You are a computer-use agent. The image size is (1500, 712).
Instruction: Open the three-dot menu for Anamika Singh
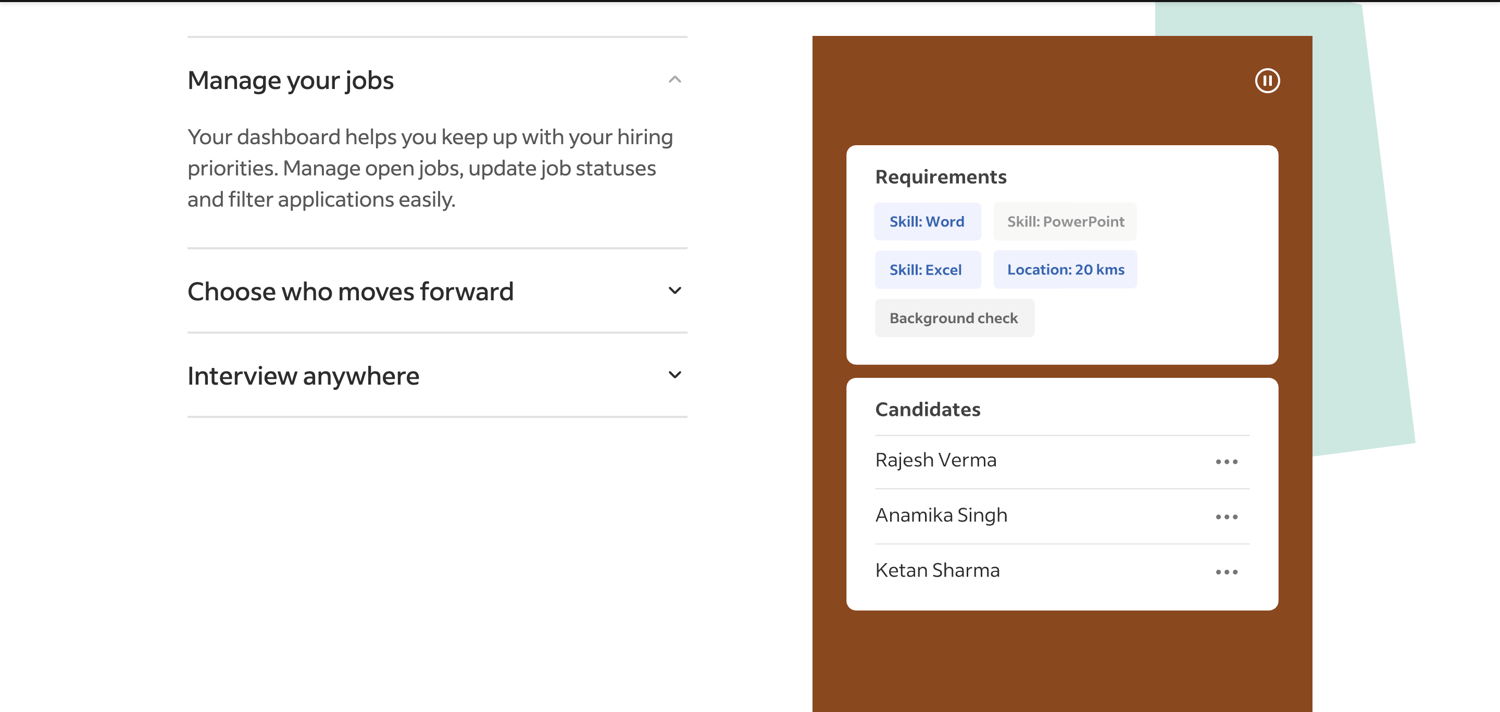point(1227,517)
